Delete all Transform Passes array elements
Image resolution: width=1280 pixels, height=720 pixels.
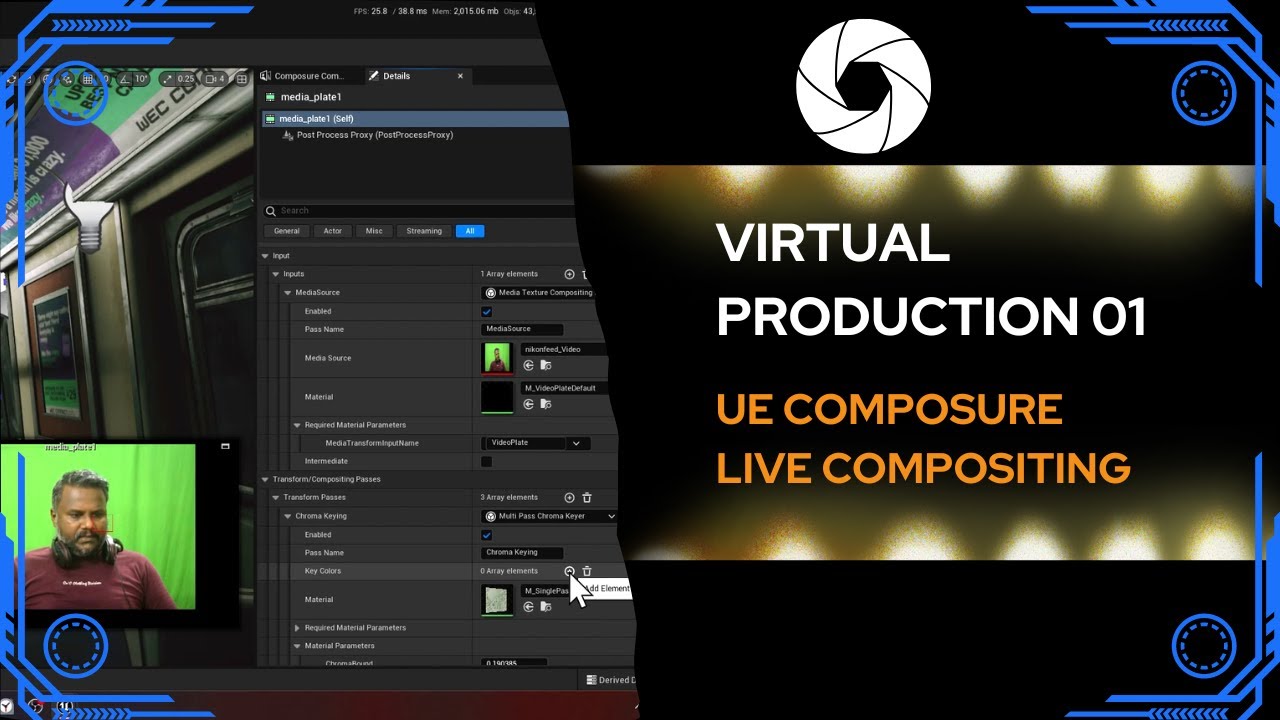coord(587,497)
